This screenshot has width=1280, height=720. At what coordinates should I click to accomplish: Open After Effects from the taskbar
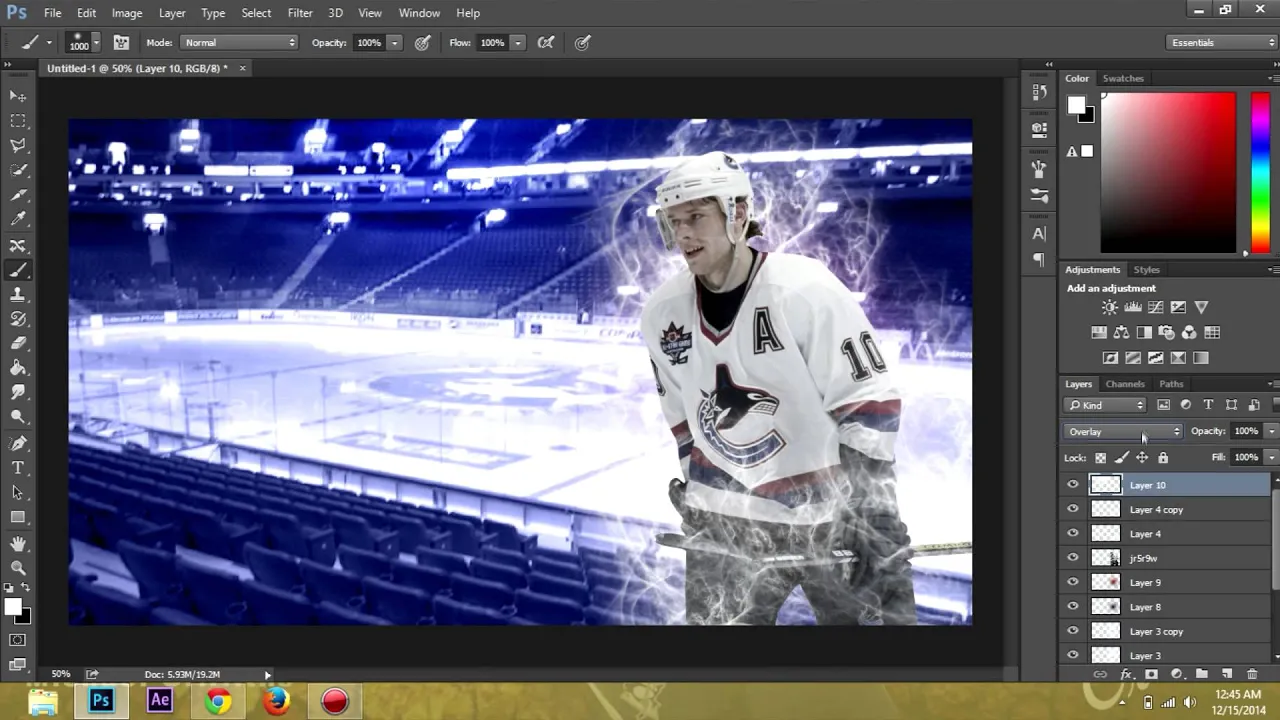[x=159, y=701]
